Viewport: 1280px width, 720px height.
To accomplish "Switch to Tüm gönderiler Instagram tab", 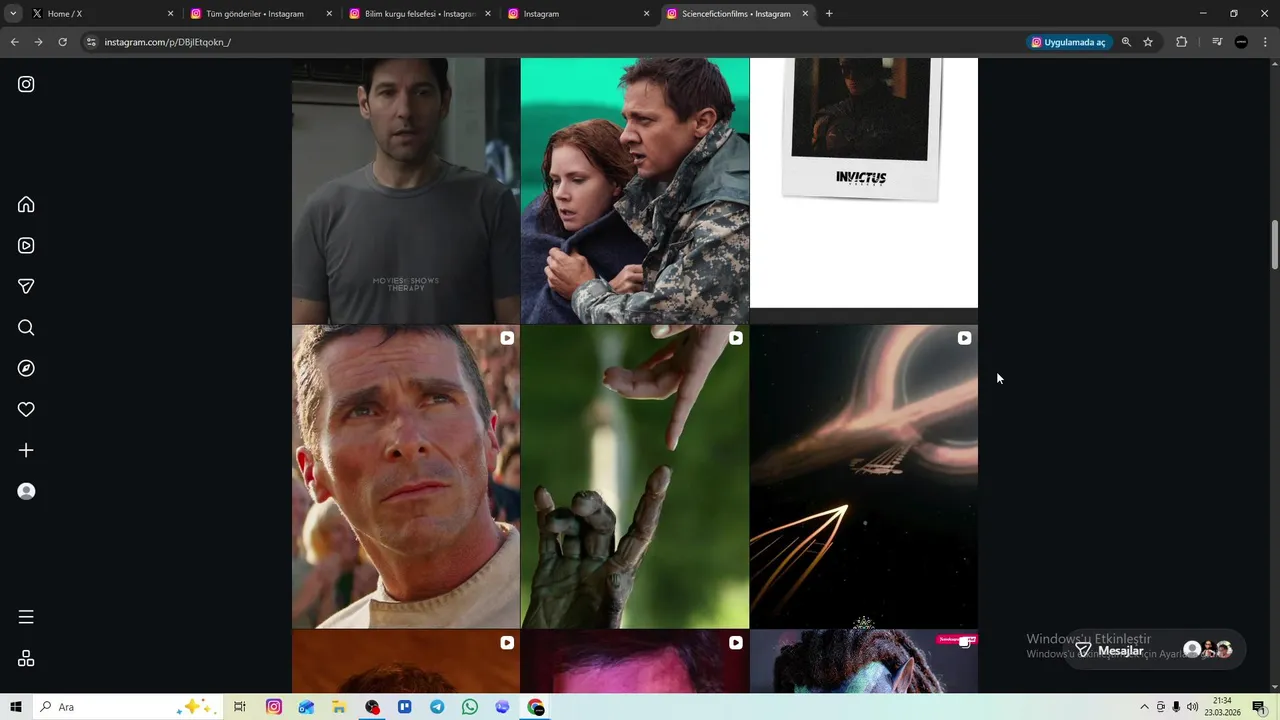I will point(261,14).
